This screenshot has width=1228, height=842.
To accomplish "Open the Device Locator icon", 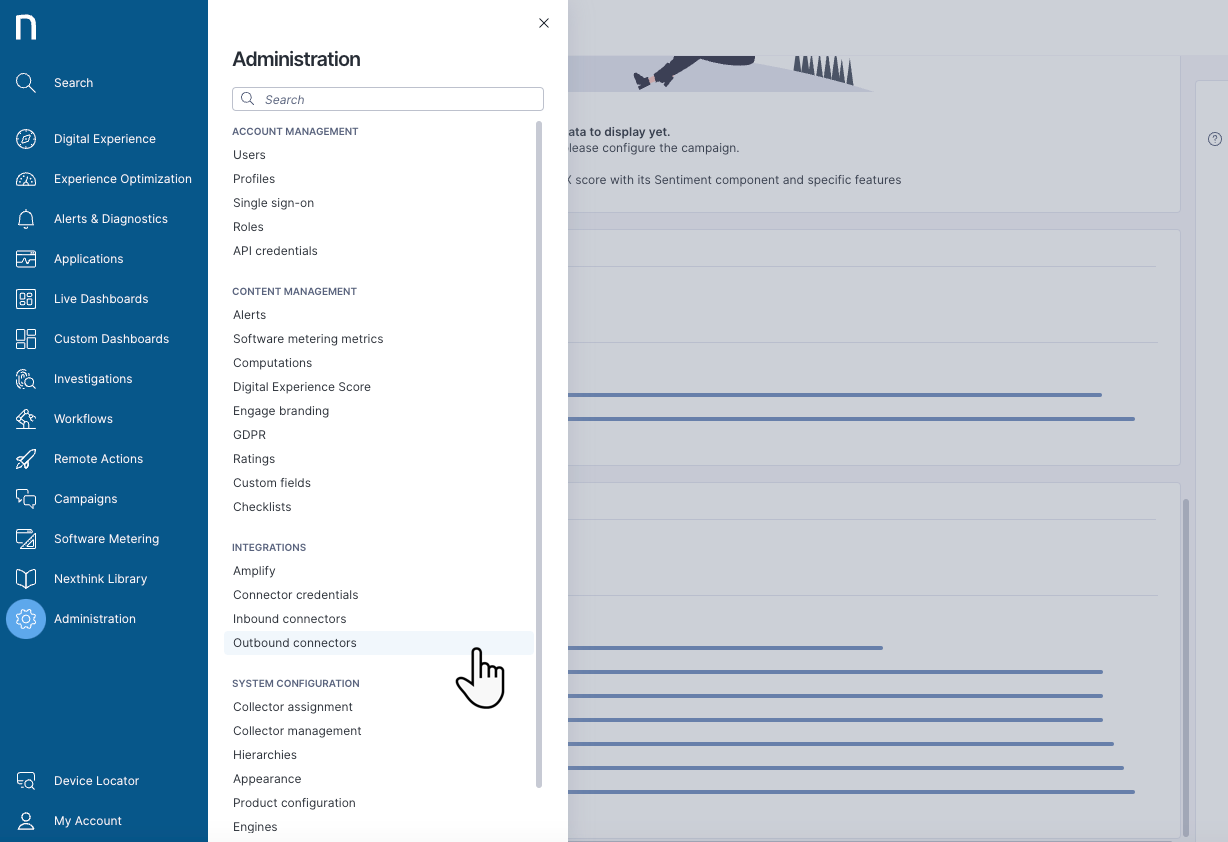I will click(x=26, y=781).
